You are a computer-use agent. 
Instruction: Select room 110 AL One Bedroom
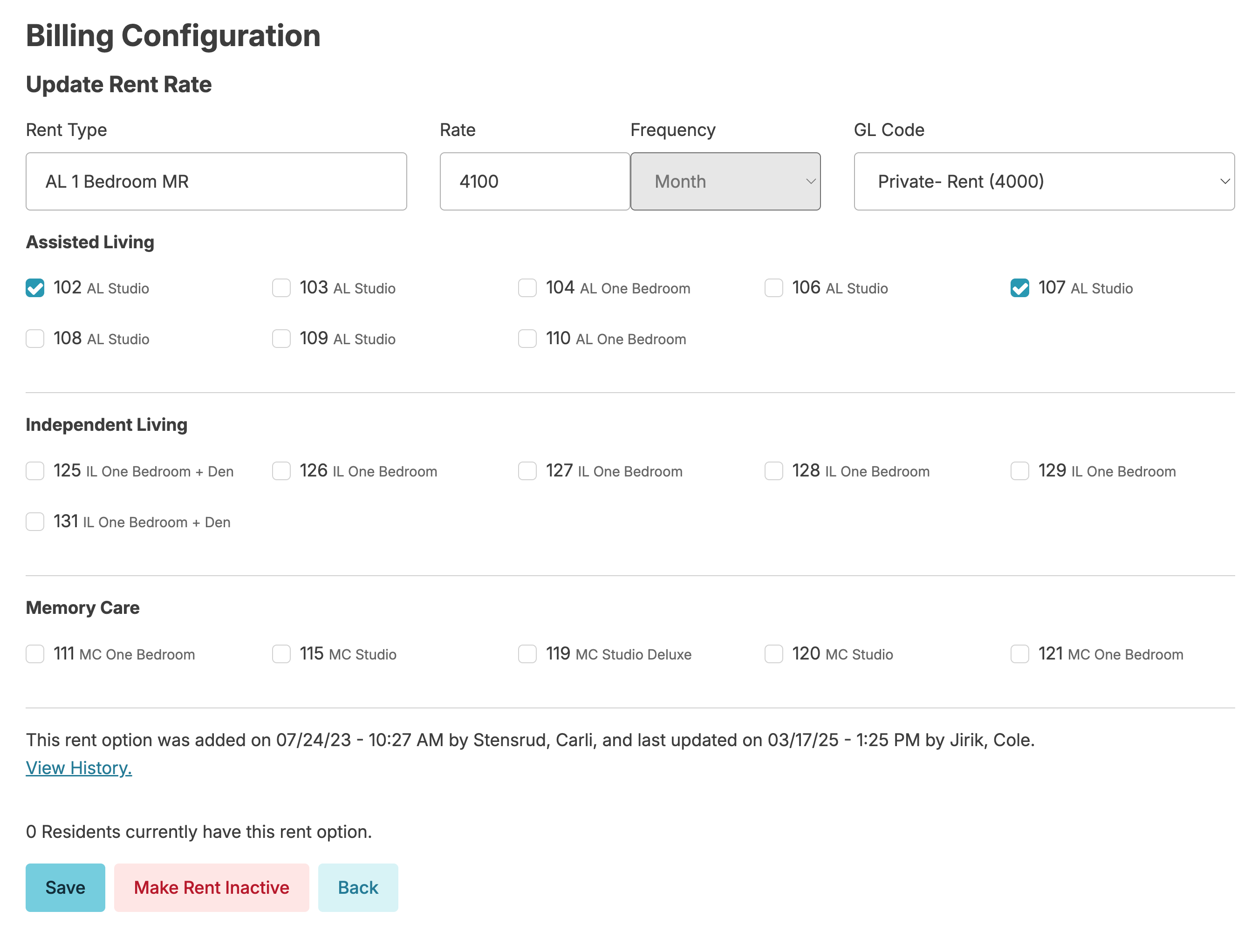(527, 339)
